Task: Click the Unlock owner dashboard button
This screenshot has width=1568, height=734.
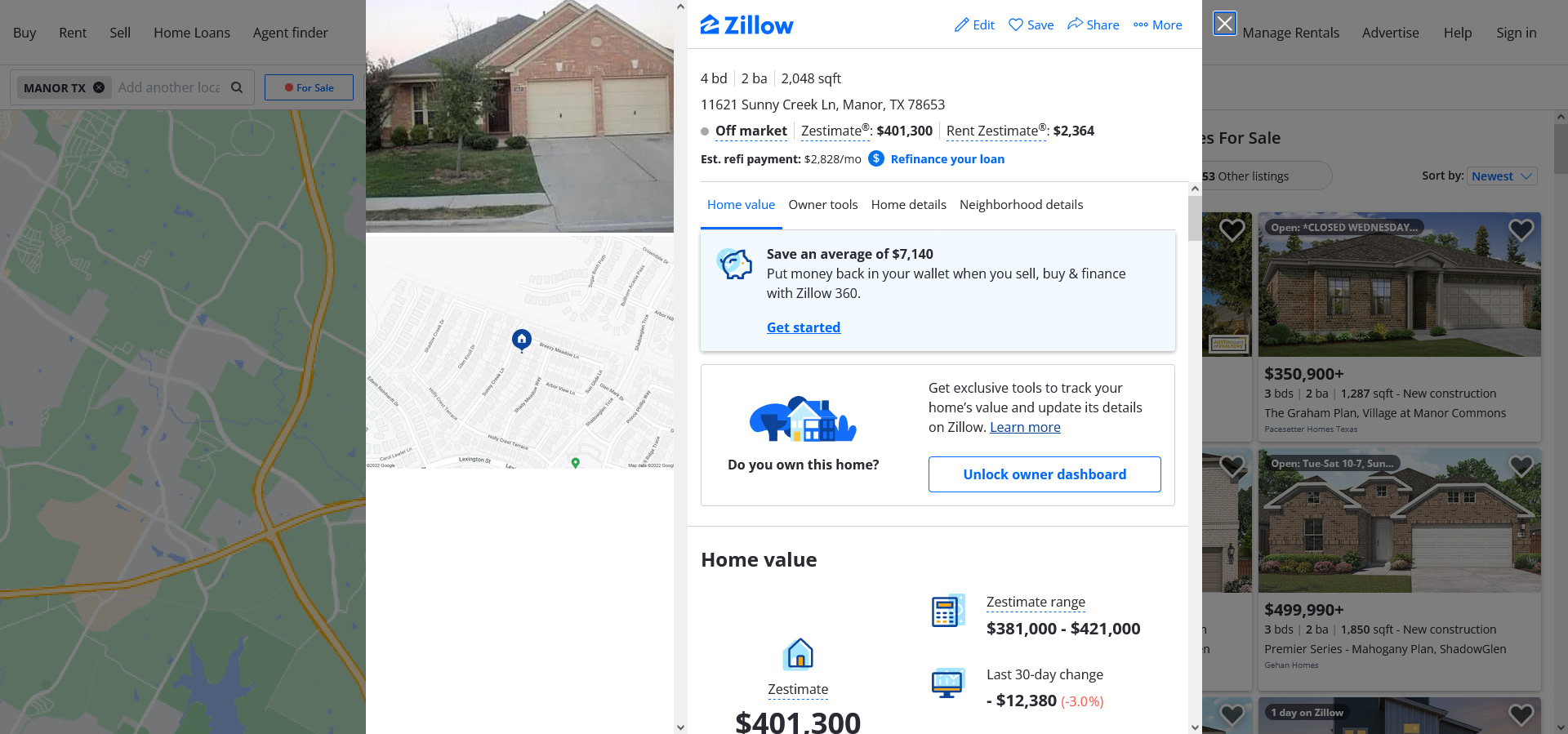Action: coord(1045,474)
